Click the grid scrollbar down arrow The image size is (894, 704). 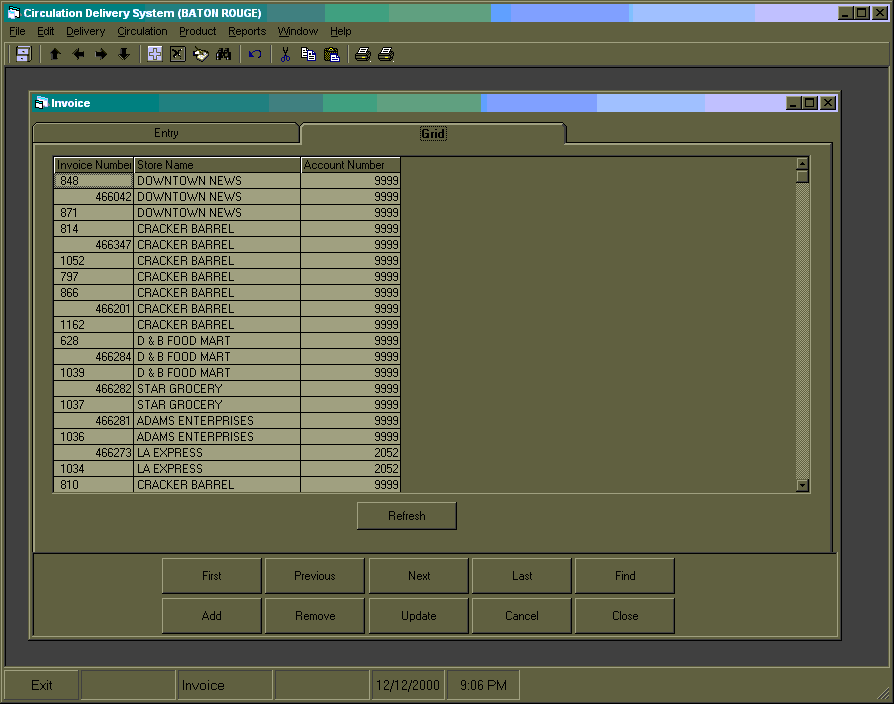click(802, 486)
